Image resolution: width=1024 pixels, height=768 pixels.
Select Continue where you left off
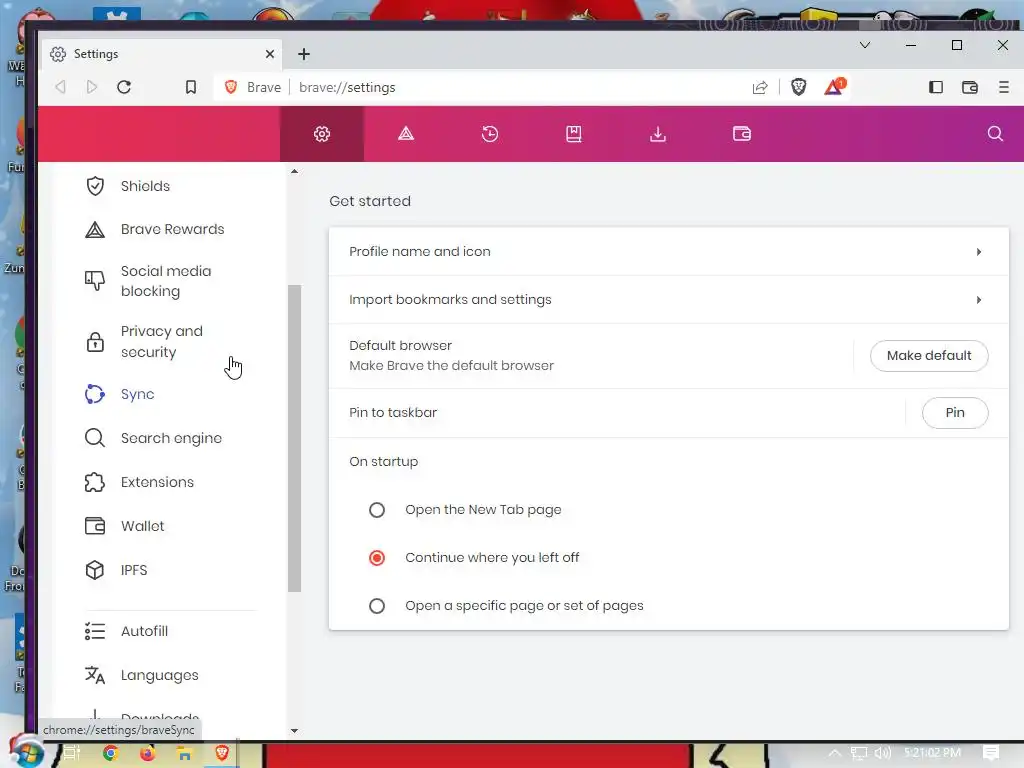point(377,558)
